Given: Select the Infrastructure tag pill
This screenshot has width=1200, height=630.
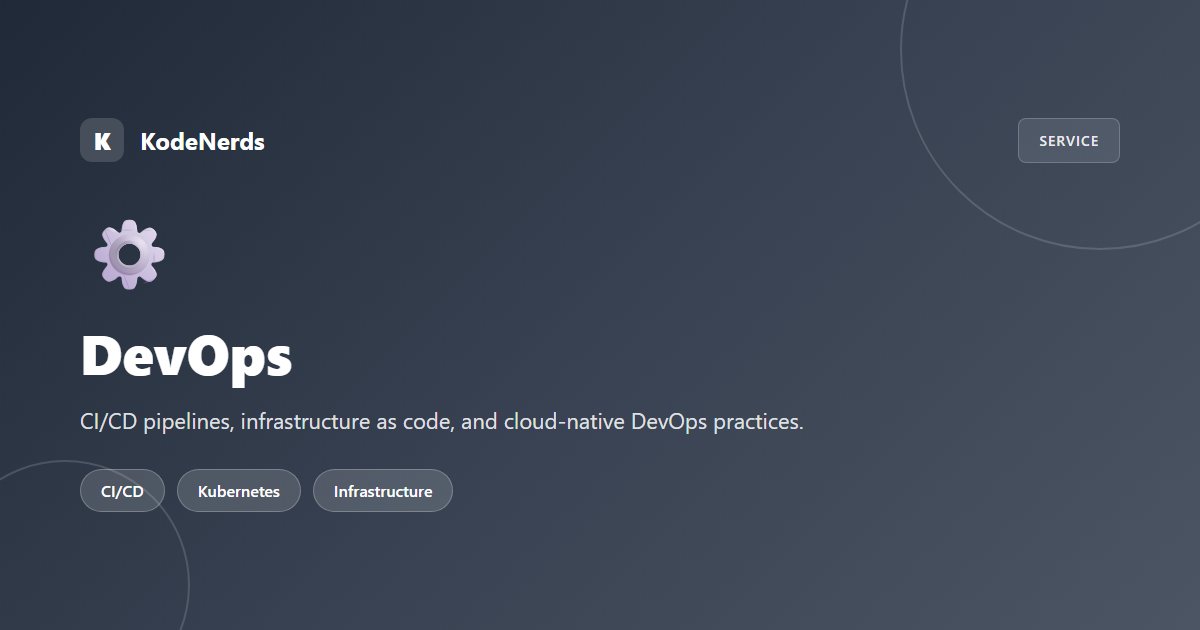Looking at the screenshot, I should point(383,491).
